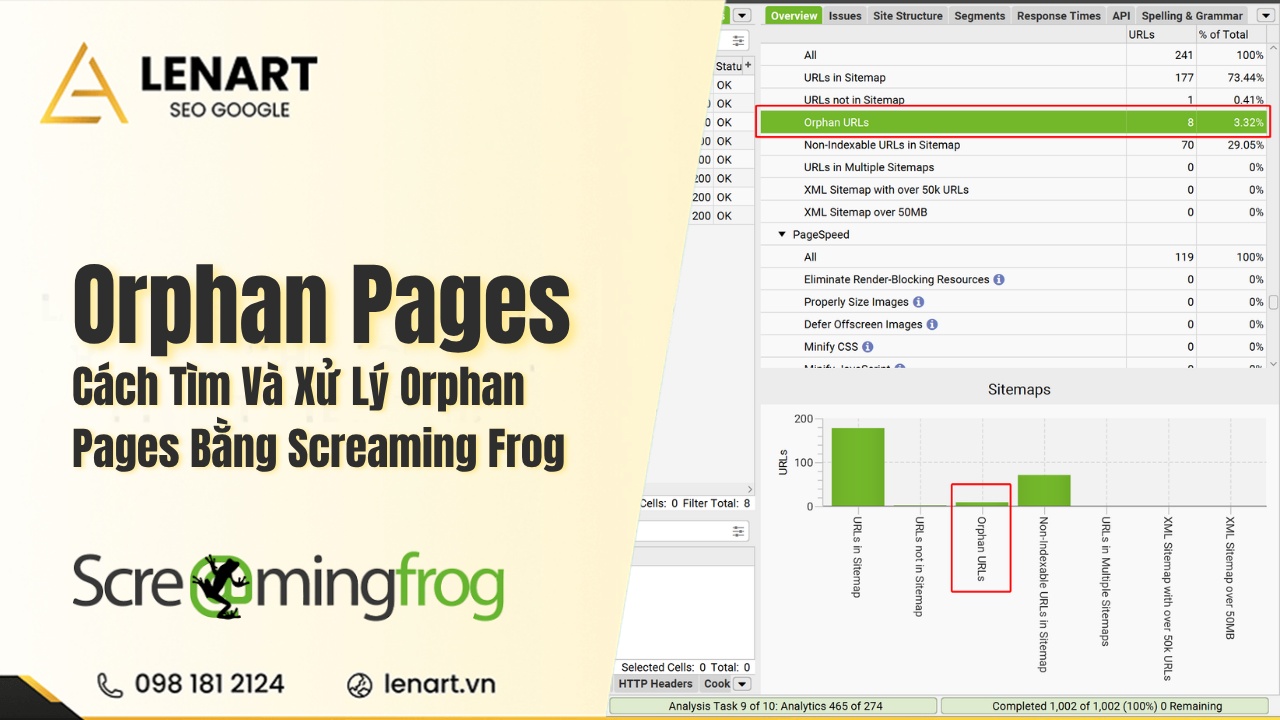Click the info icon beside Properly Size Images
This screenshot has width=1280, height=720.
click(918, 301)
